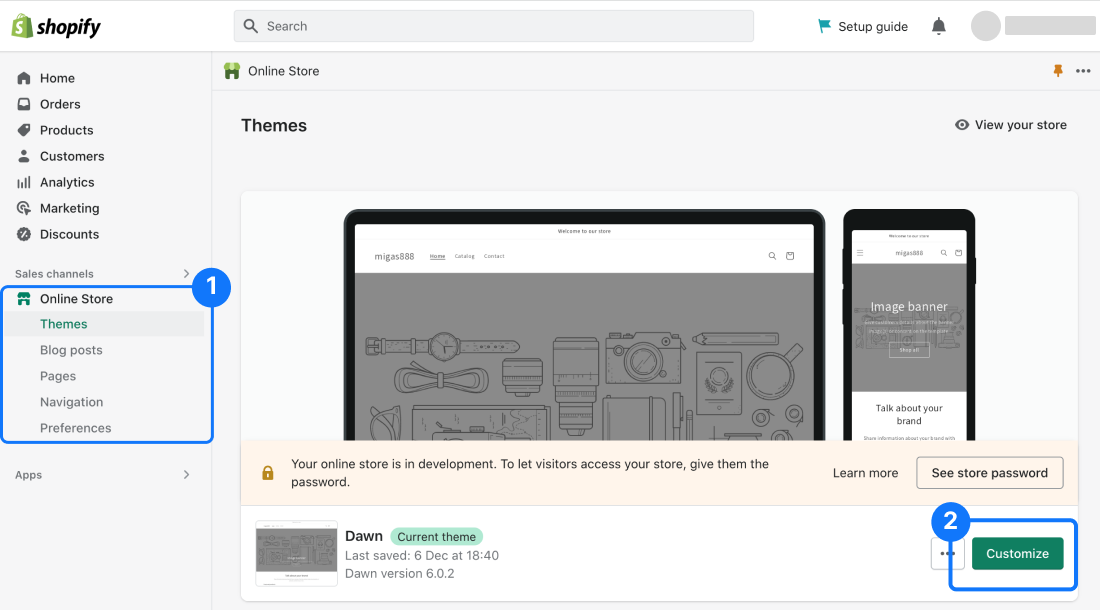Go to Blog posts submenu
Viewport: 1100px width, 610px height.
click(x=71, y=350)
